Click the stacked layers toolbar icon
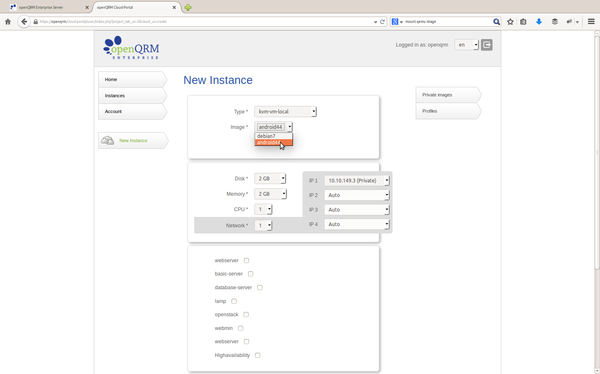 coord(554,22)
